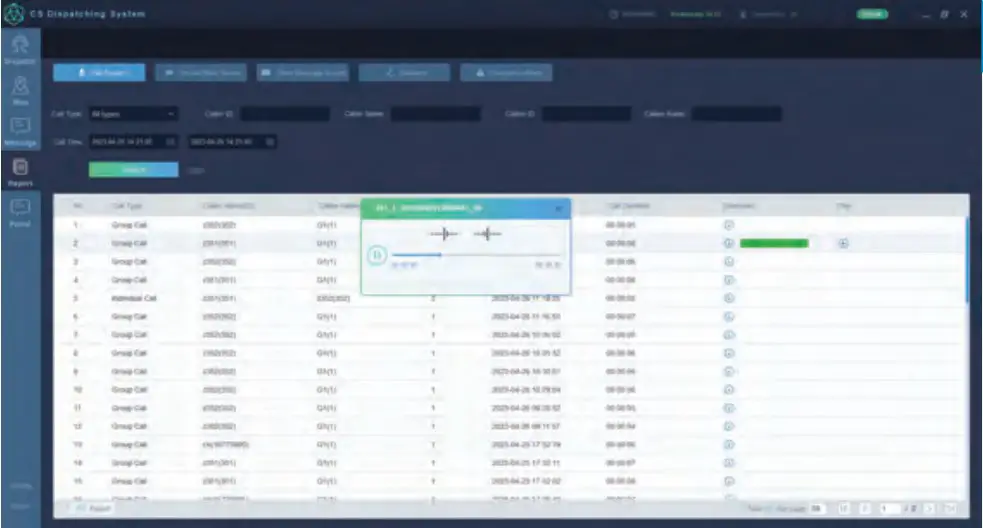Download the recording in row 2
The width and height of the screenshot is (983, 528).
click(728, 243)
